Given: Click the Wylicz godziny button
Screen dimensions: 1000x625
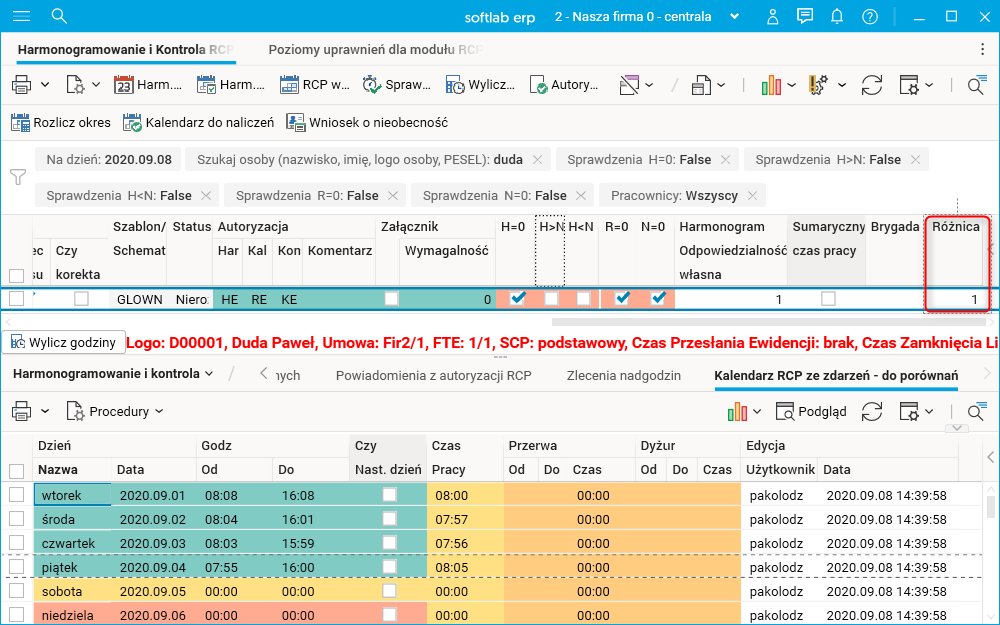Looking at the screenshot, I should click(x=65, y=342).
